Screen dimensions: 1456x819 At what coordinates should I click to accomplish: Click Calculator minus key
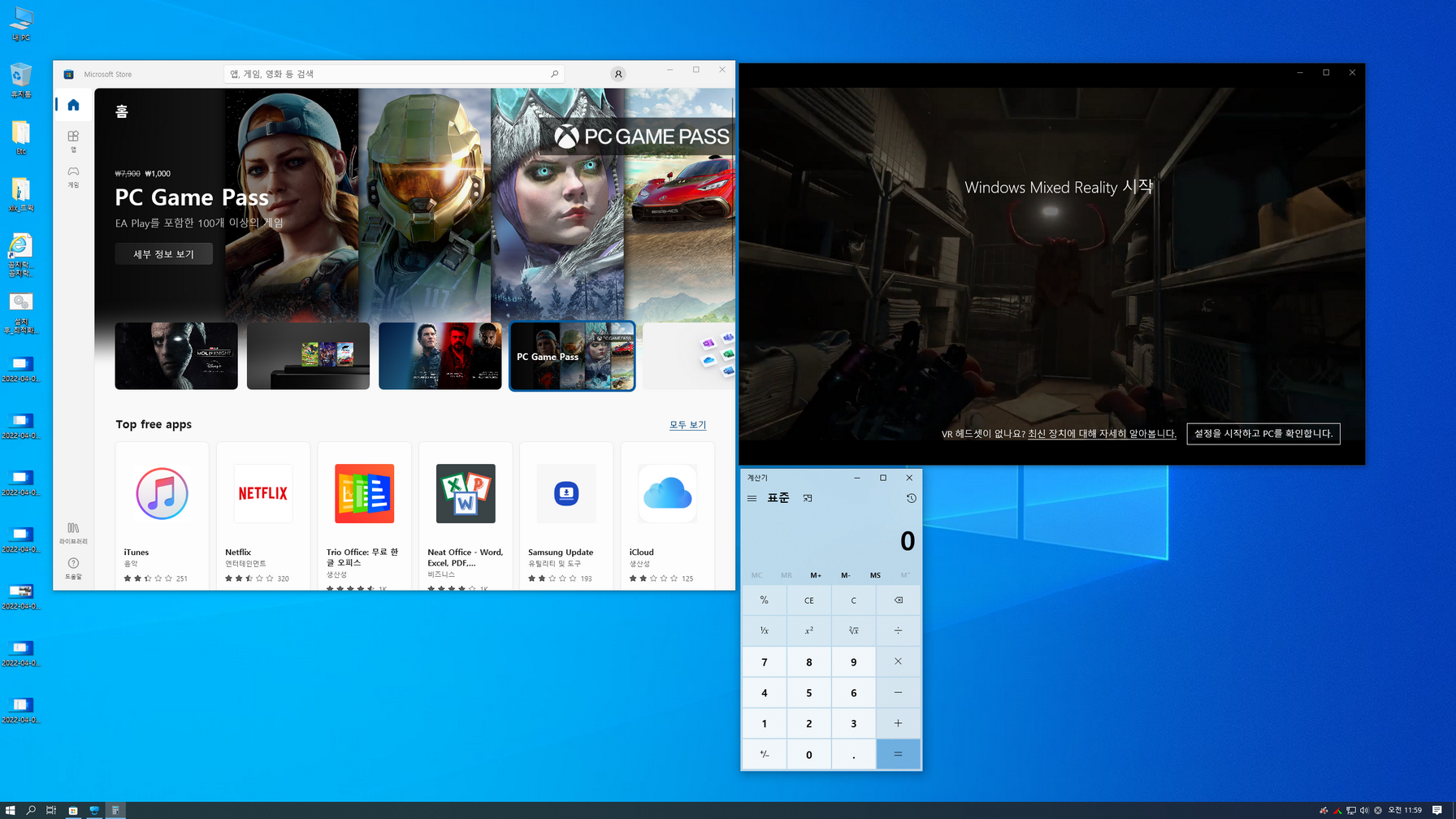tap(898, 692)
